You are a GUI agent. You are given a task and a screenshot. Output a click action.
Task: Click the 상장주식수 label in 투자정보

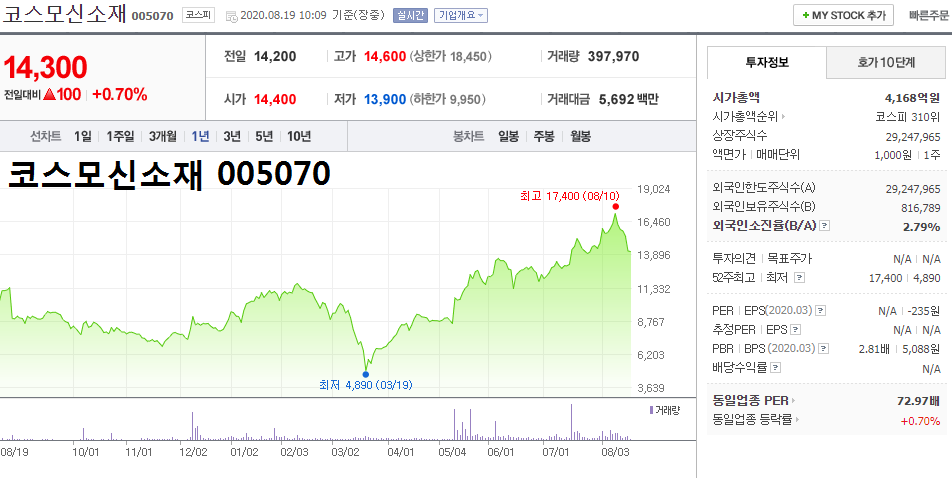pos(740,135)
